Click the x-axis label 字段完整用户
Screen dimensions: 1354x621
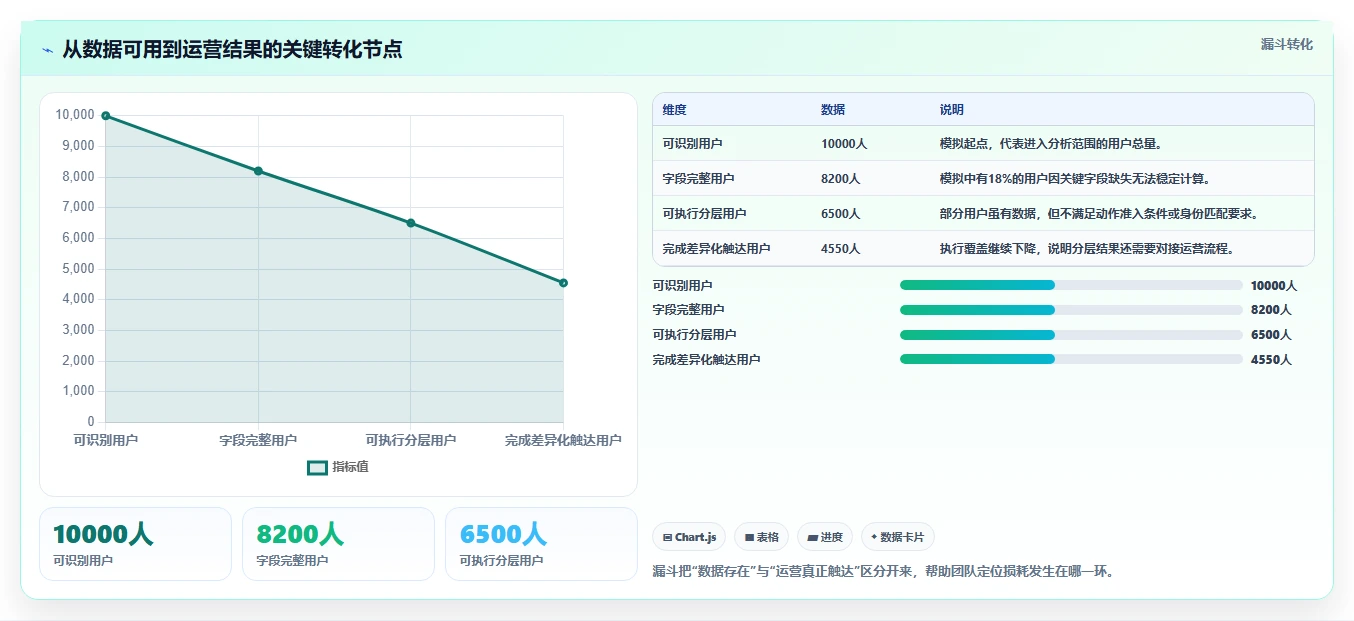point(258,441)
